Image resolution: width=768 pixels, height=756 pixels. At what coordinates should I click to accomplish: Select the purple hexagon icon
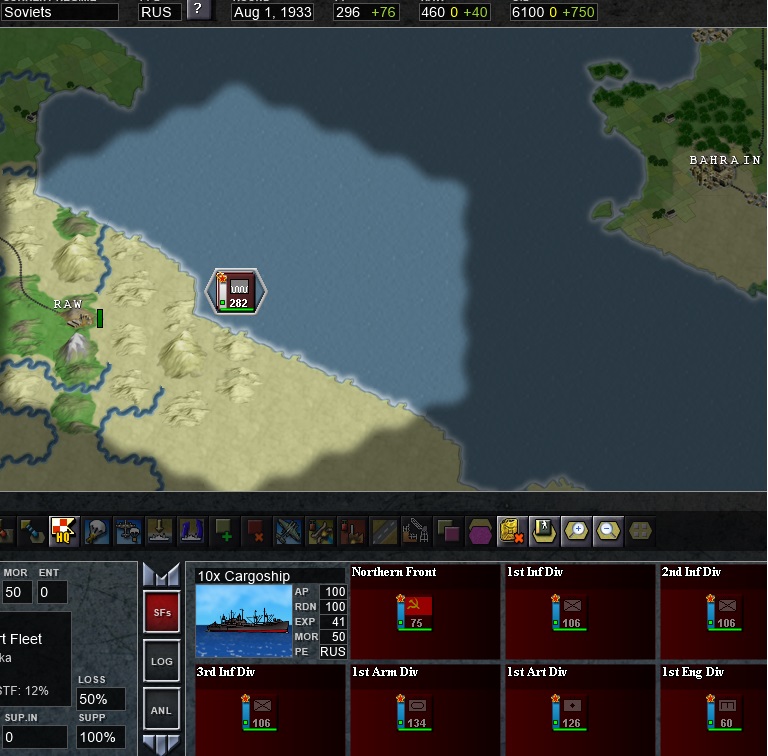480,531
